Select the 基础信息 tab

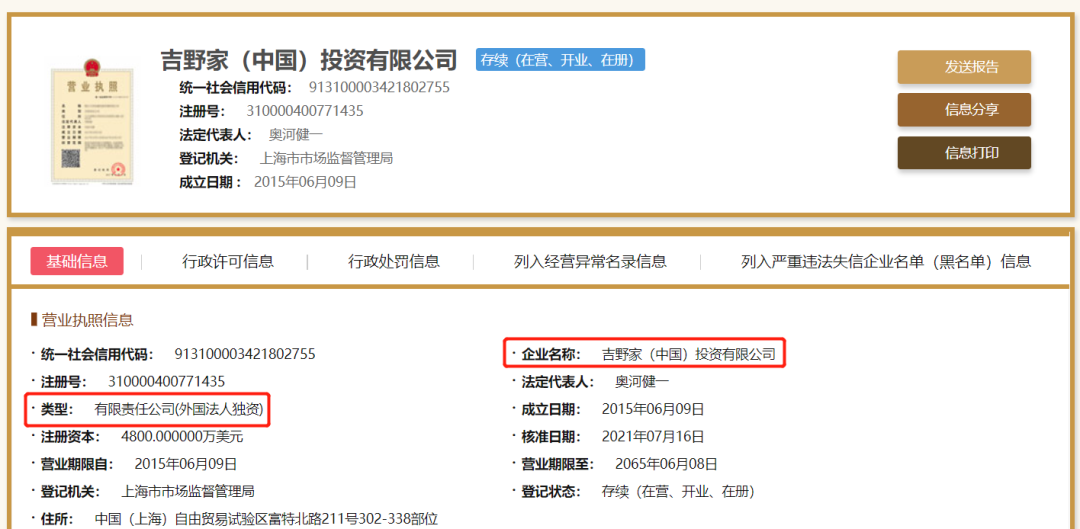click(x=76, y=261)
